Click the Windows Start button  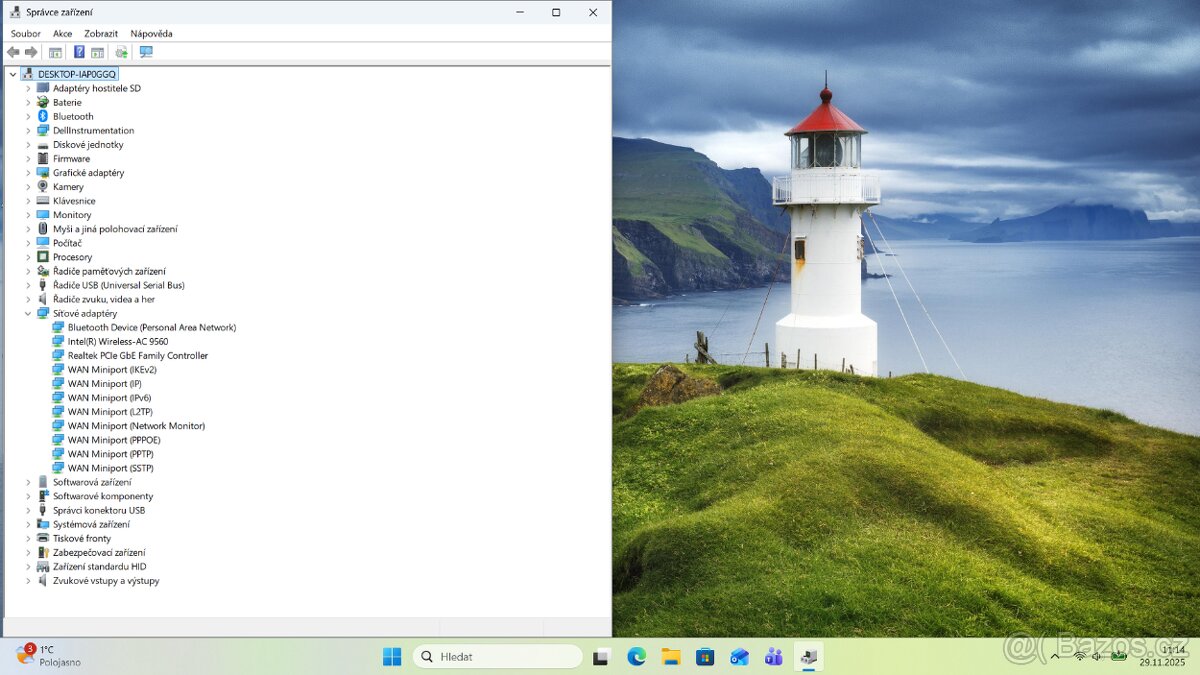tap(392, 657)
